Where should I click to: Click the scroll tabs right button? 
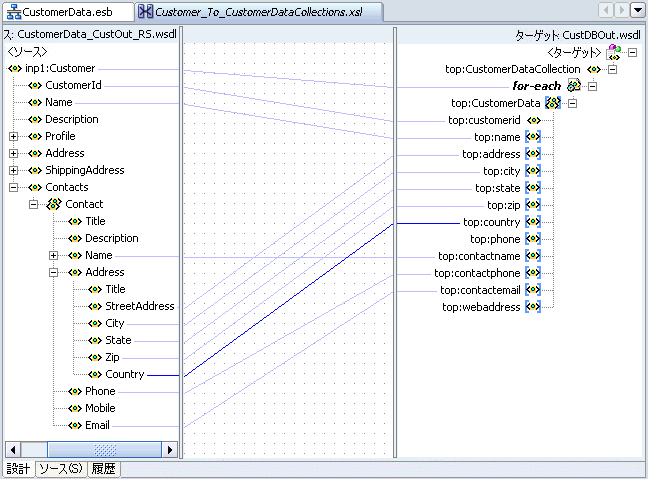(621, 10)
